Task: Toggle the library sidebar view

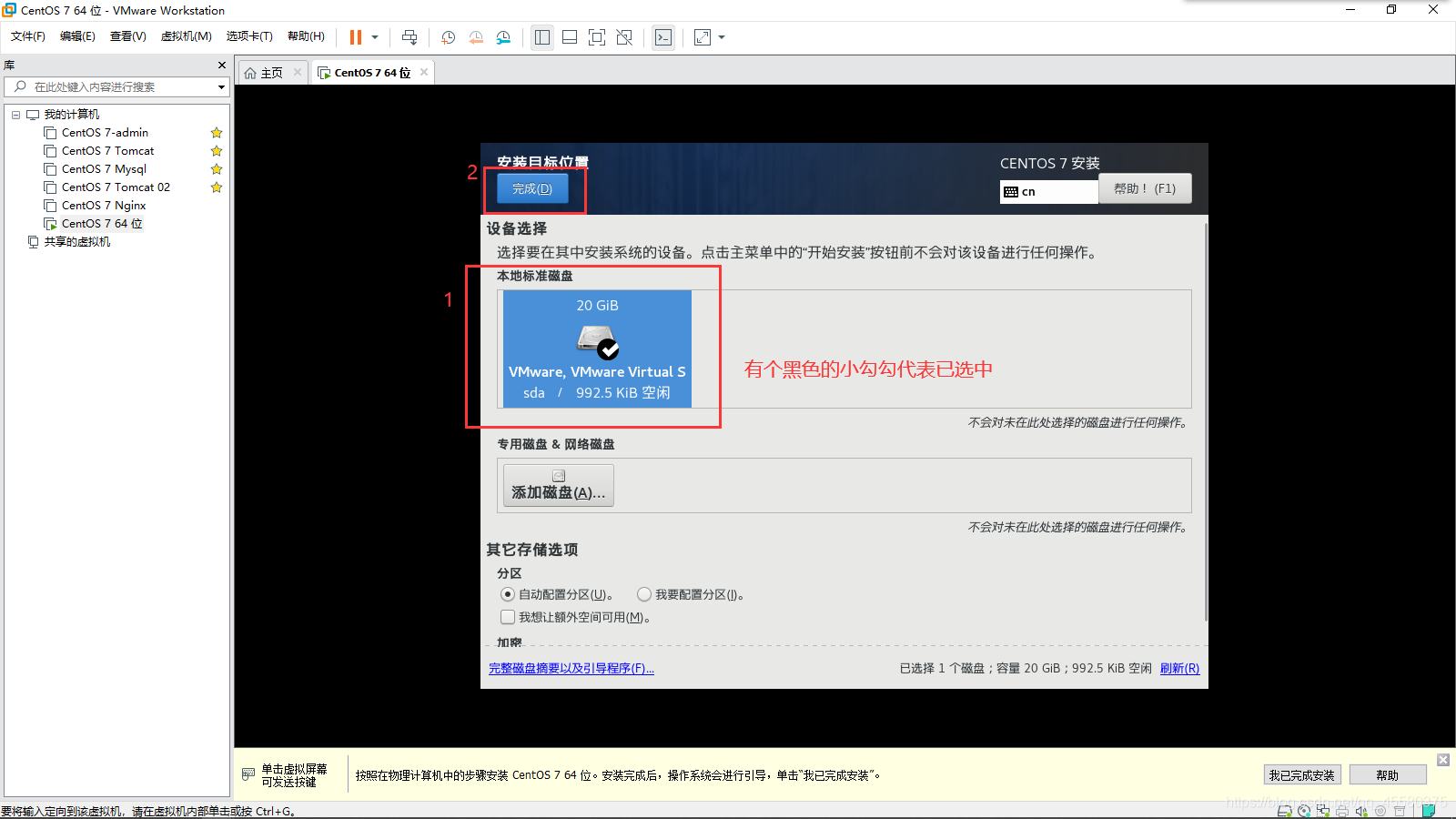Action: 542,37
